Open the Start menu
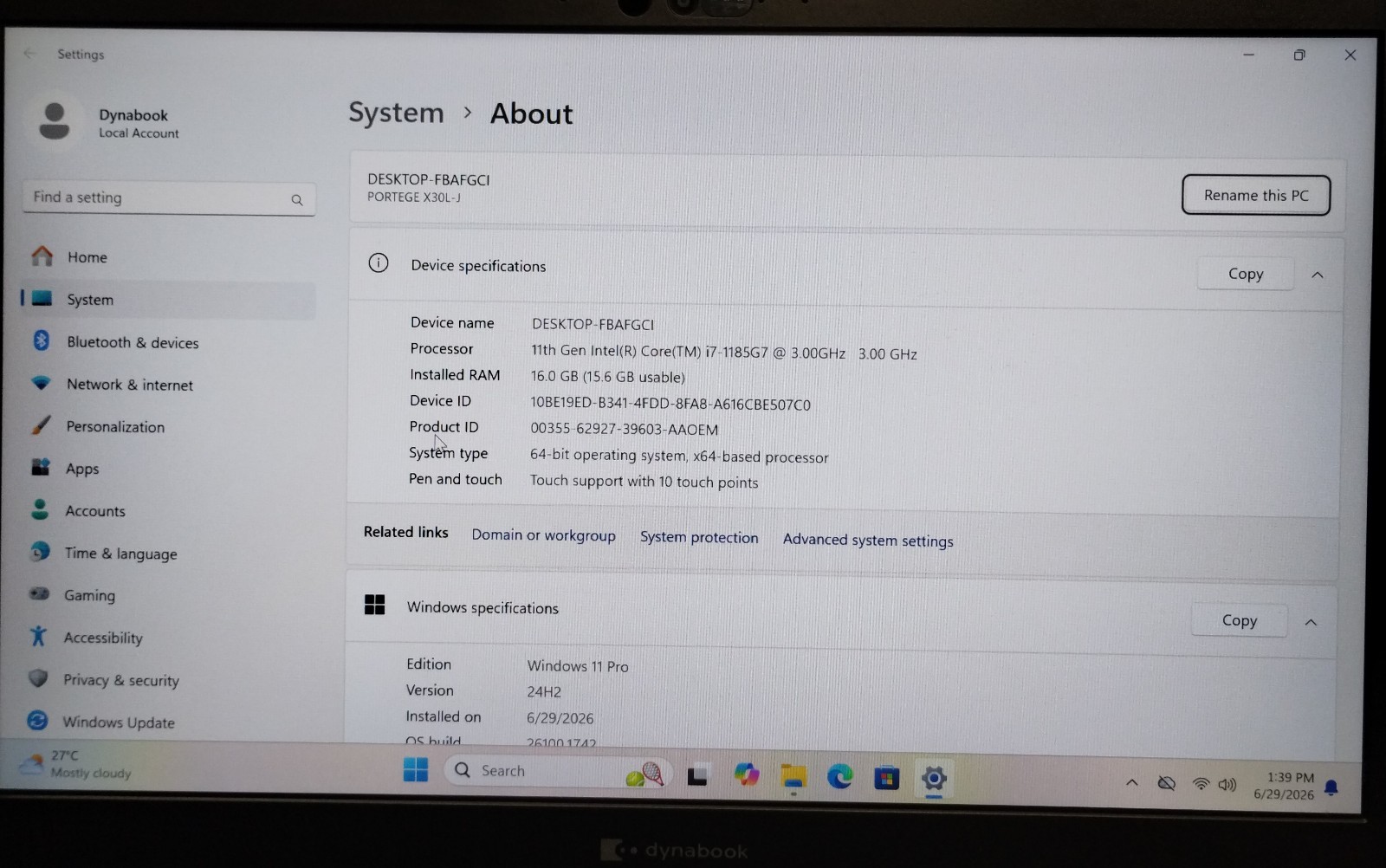The width and height of the screenshot is (1386, 868). [x=416, y=769]
